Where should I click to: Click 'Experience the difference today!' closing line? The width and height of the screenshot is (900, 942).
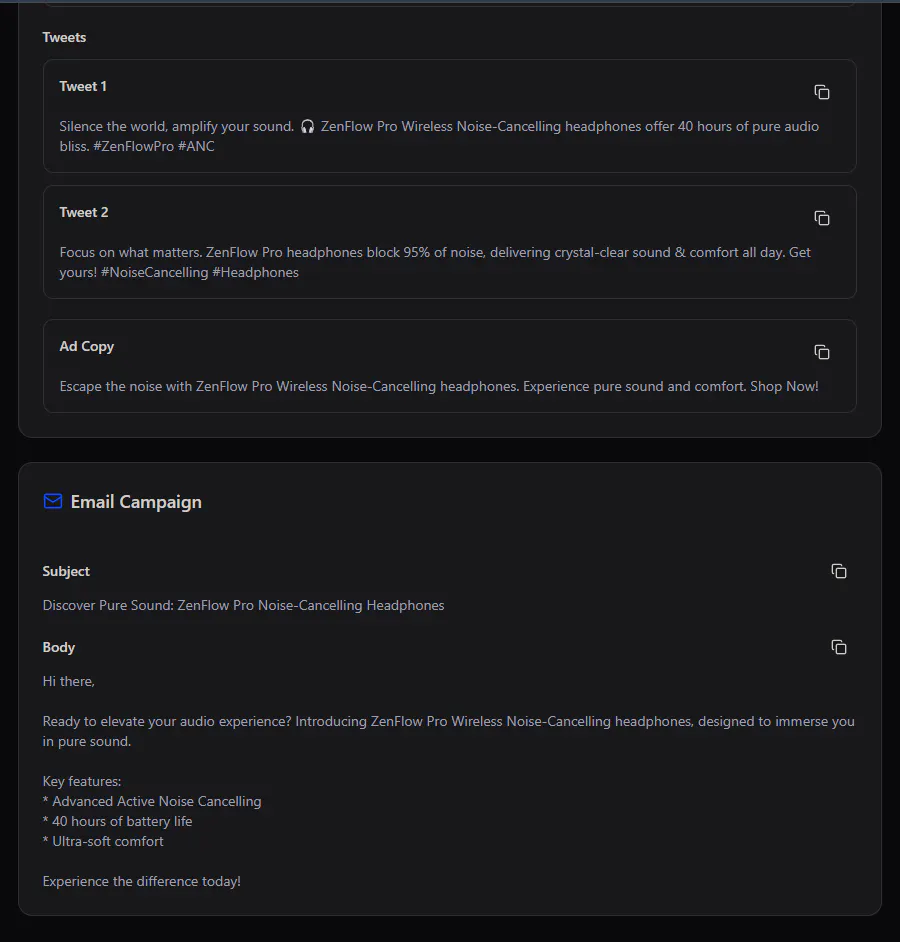tap(142, 881)
